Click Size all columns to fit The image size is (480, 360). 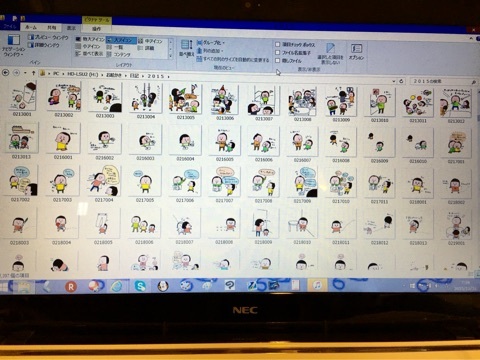(233, 60)
